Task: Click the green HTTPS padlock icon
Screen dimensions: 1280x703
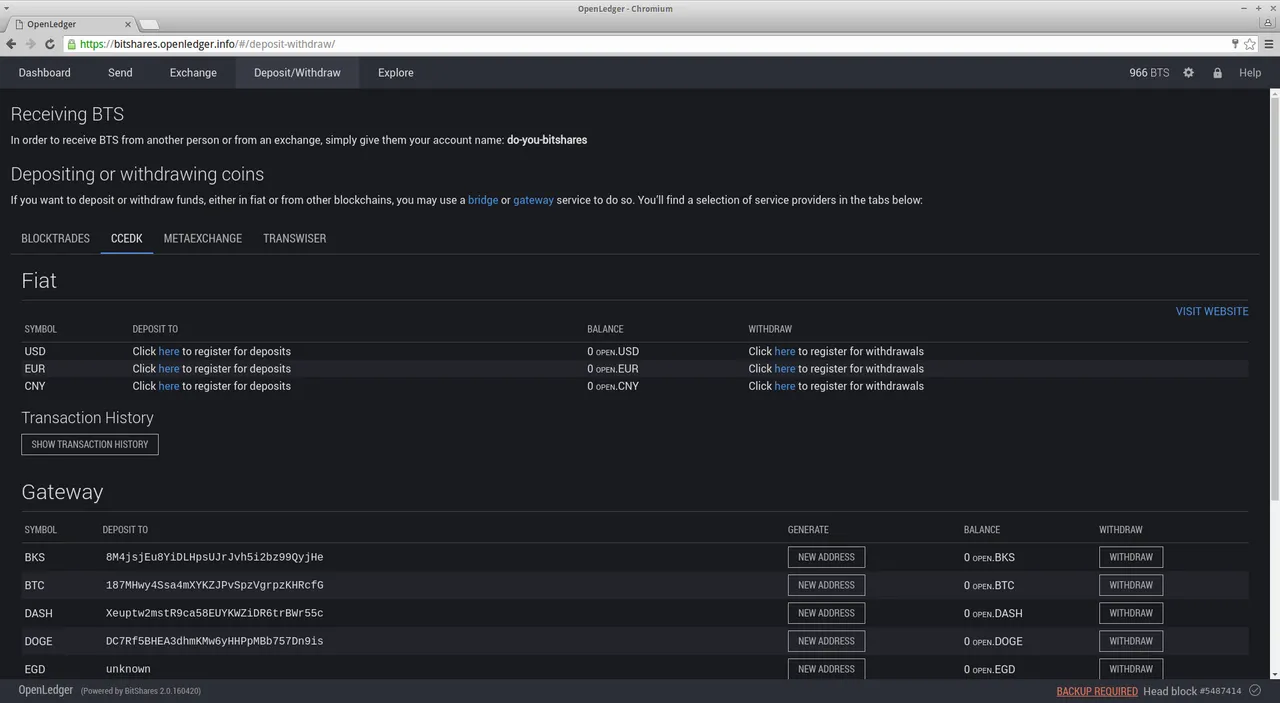Action: tap(72, 44)
